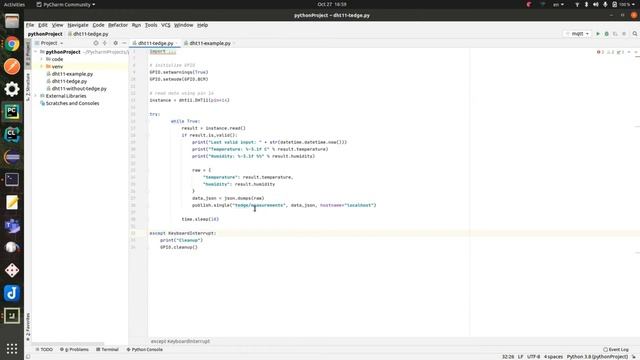Select dht11-without-tedge.py in project tree

(79, 89)
